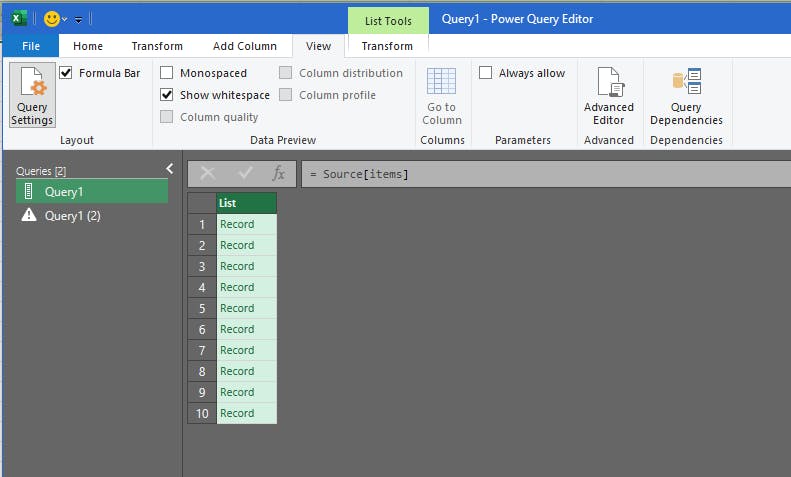Toggle the Column distribution checkbox
The height and width of the screenshot is (477, 791).
pos(286,73)
